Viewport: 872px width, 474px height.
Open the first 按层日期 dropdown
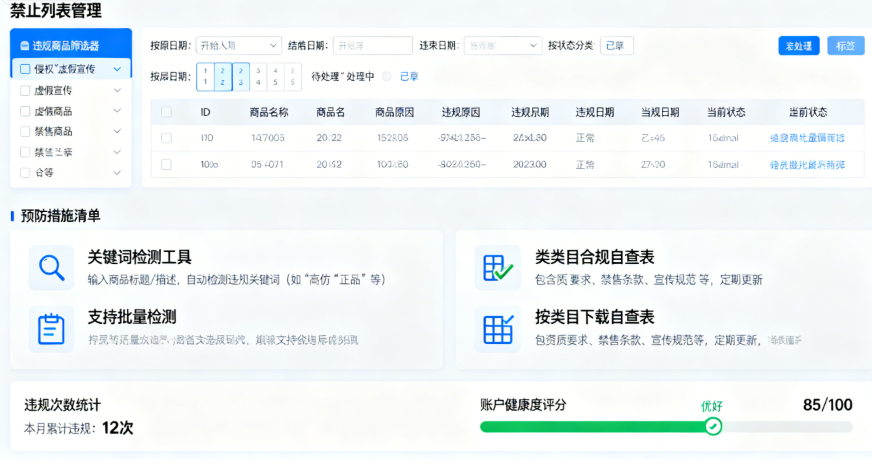point(238,45)
